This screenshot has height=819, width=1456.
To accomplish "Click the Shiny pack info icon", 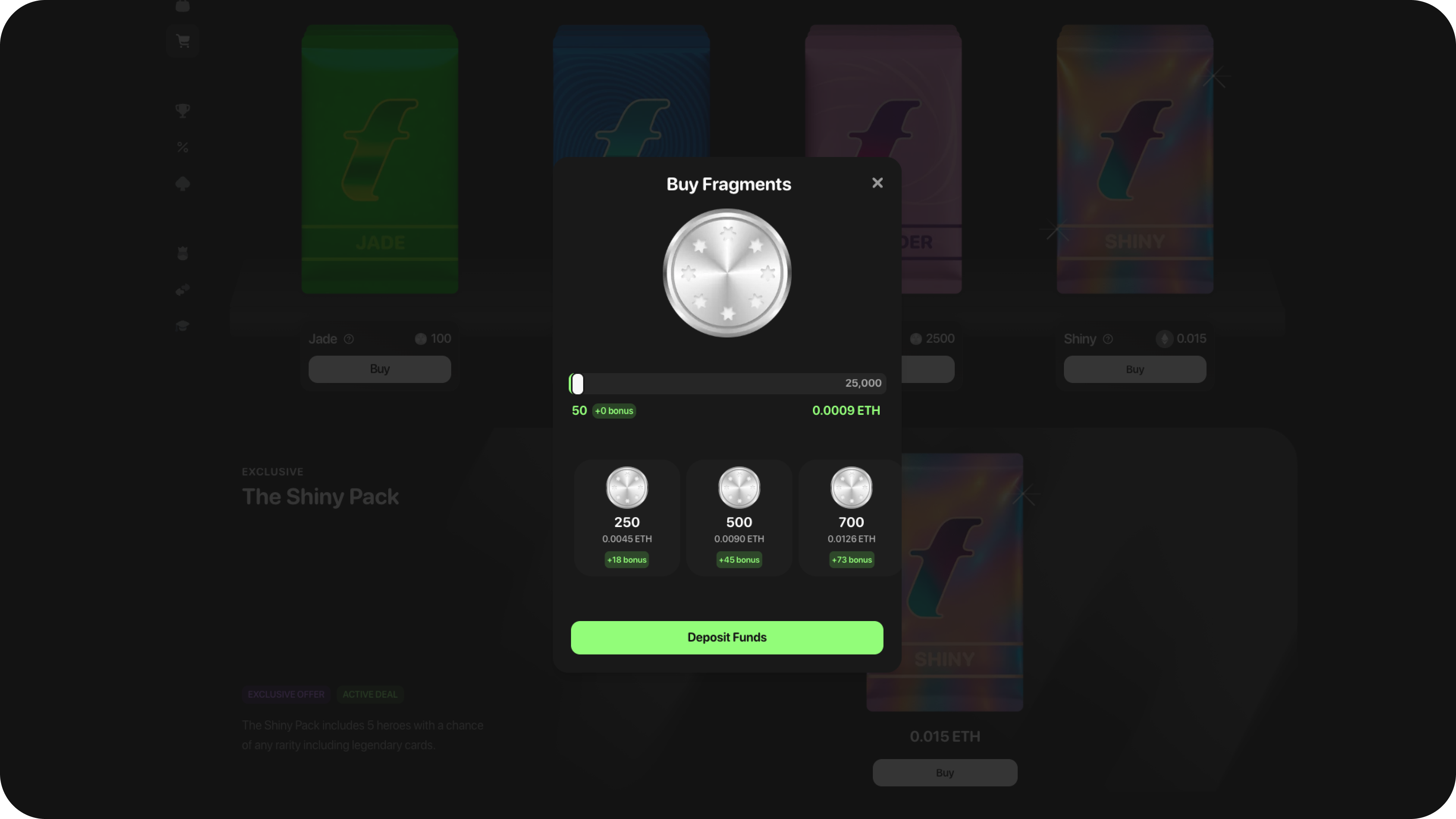I will 1108,339.
